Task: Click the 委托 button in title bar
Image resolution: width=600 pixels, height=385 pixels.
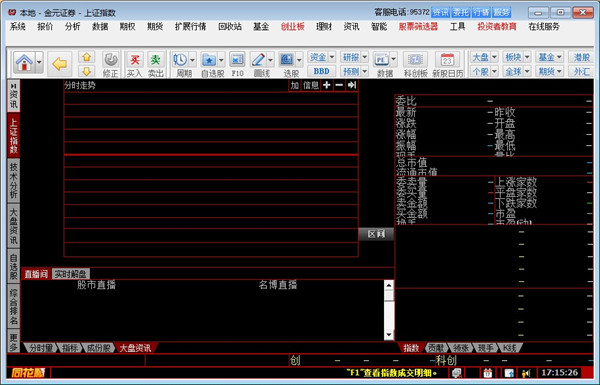Action: [x=460, y=13]
